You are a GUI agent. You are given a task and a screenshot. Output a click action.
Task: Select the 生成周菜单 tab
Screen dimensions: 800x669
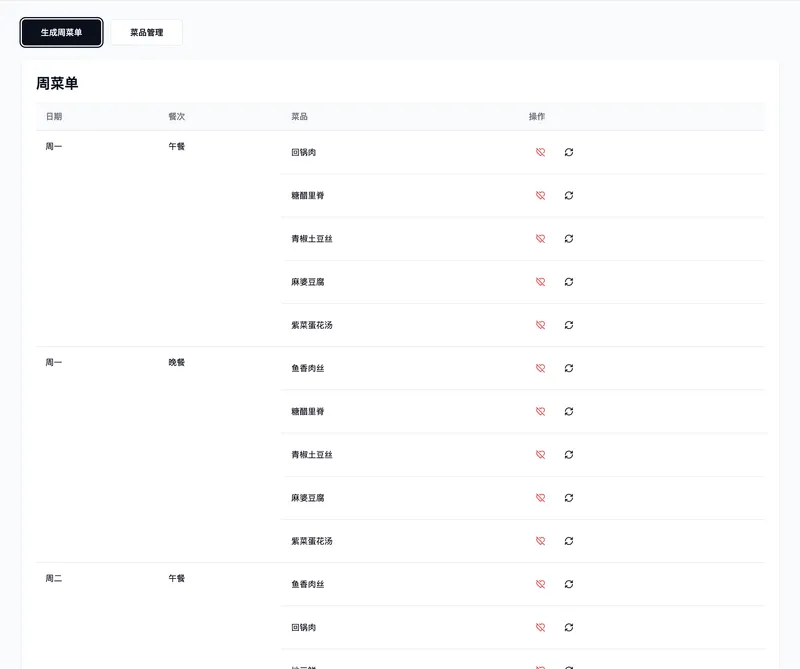tap(62, 33)
